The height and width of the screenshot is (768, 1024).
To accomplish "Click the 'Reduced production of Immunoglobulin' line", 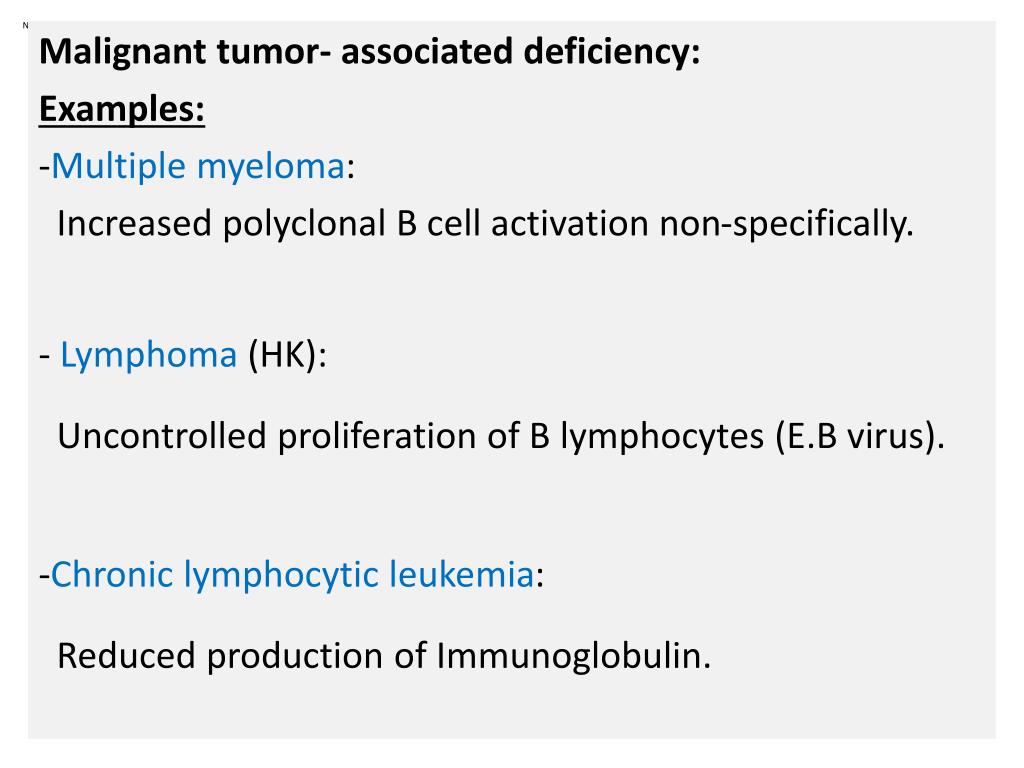I will coord(384,656).
